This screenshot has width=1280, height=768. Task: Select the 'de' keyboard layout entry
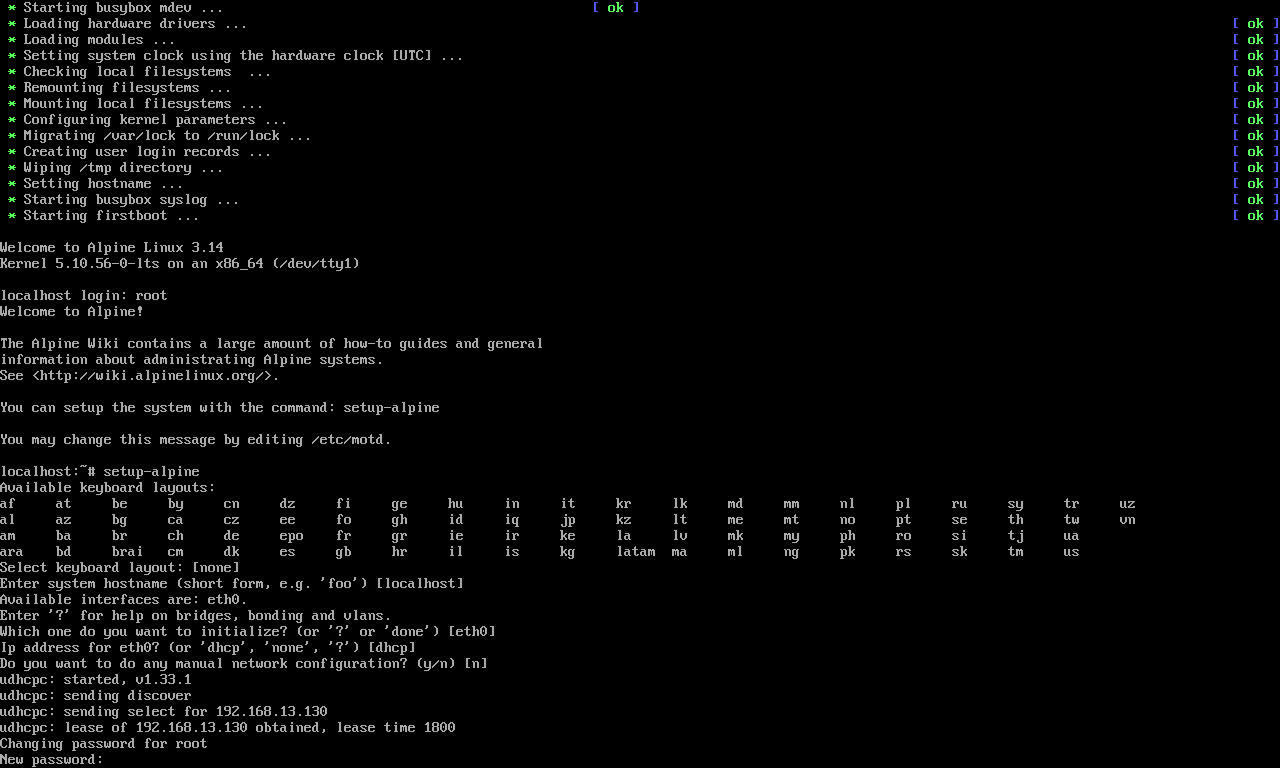click(x=231, y=535)
